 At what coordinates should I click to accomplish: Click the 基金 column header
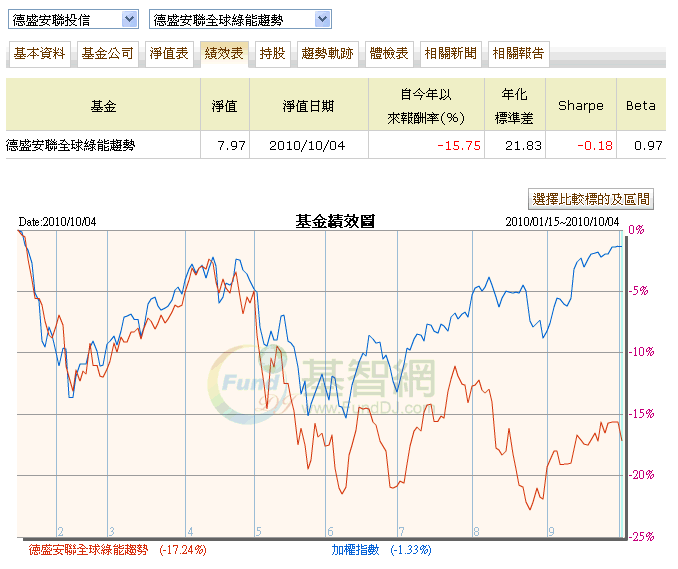(x=103, y=106)
